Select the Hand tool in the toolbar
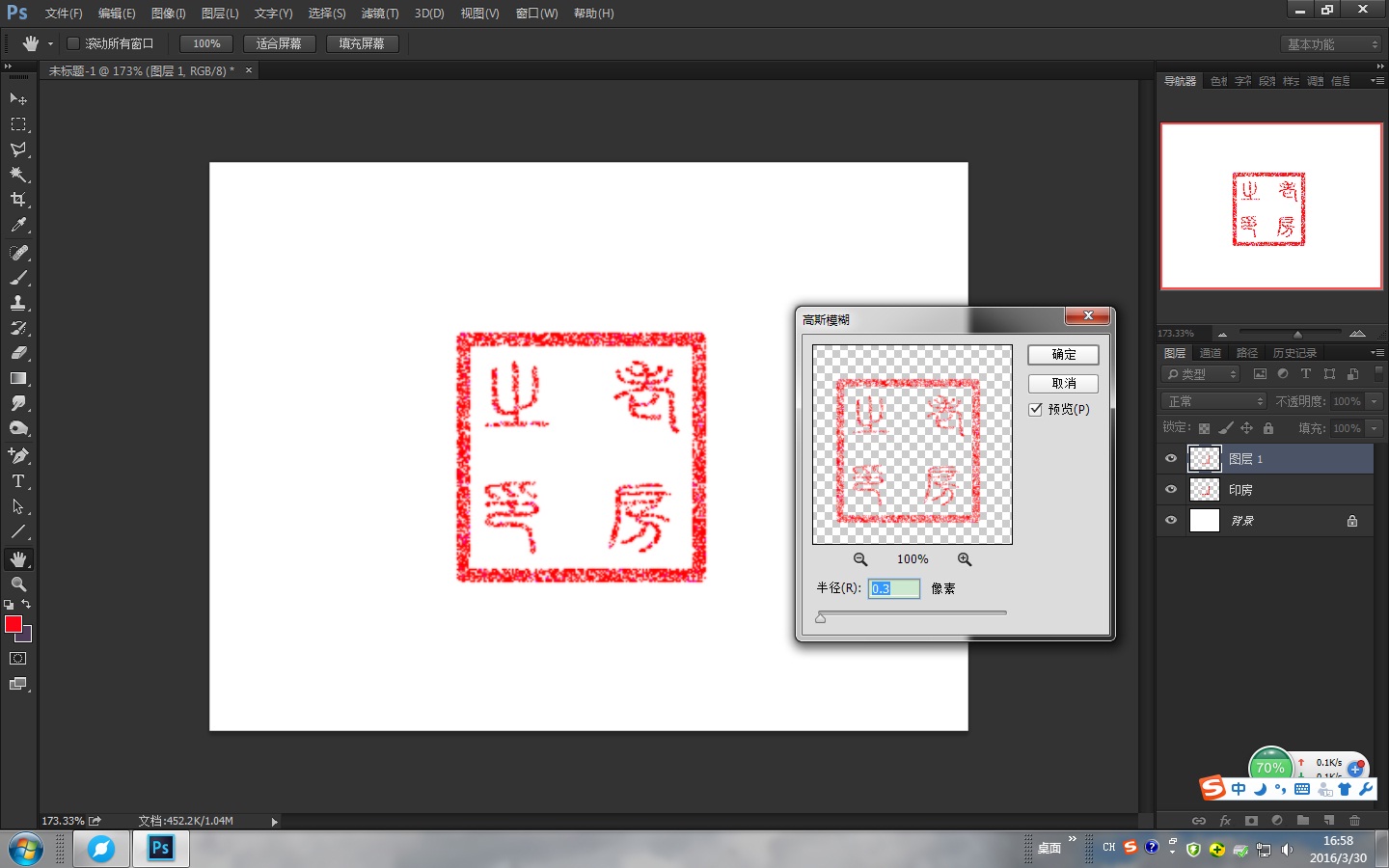Viewport: 1389px width, 868px height. [x=17, y=558]
